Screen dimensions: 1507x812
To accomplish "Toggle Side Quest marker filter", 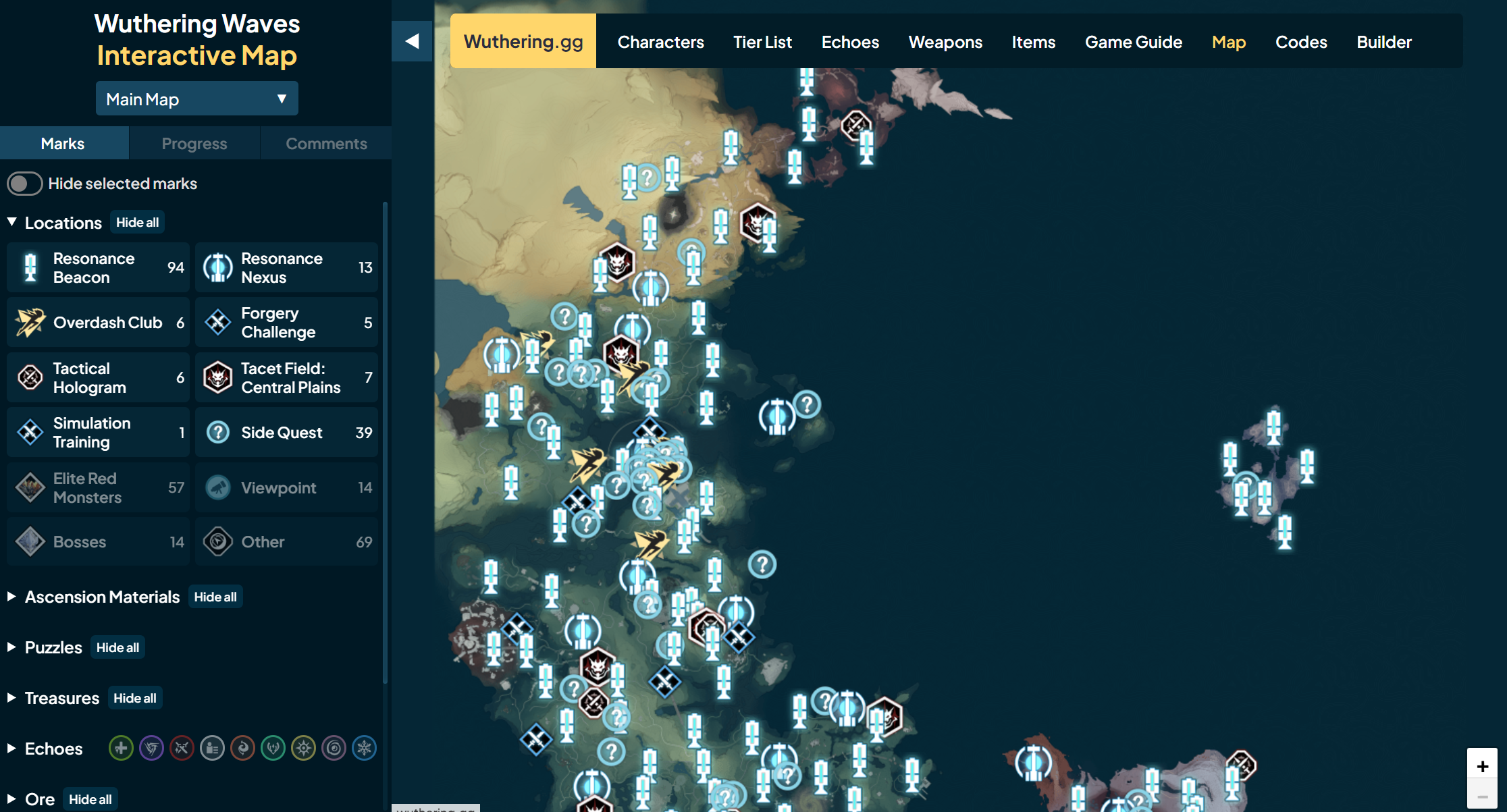I will (287, 433).
